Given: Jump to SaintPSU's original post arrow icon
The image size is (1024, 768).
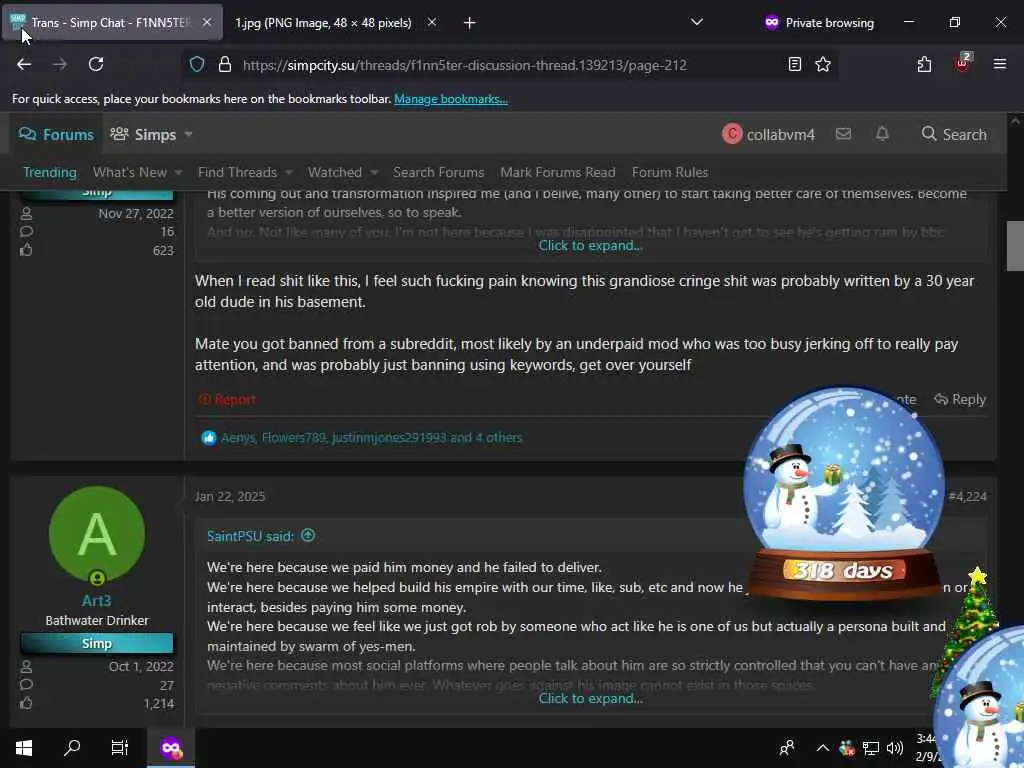Looking at the screenshot, I should [308, 536].
